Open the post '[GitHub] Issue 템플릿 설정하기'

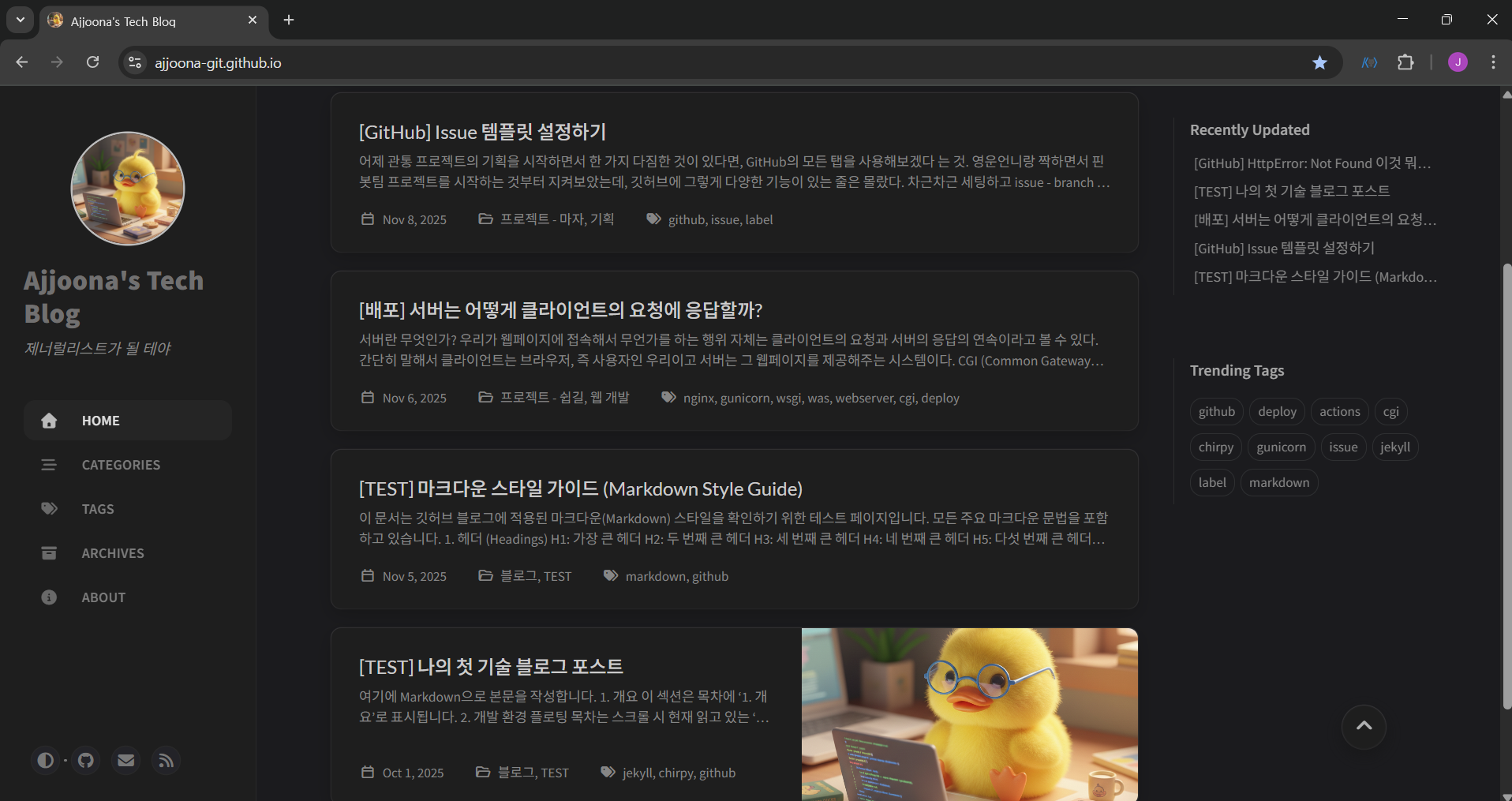pos(482,132)
